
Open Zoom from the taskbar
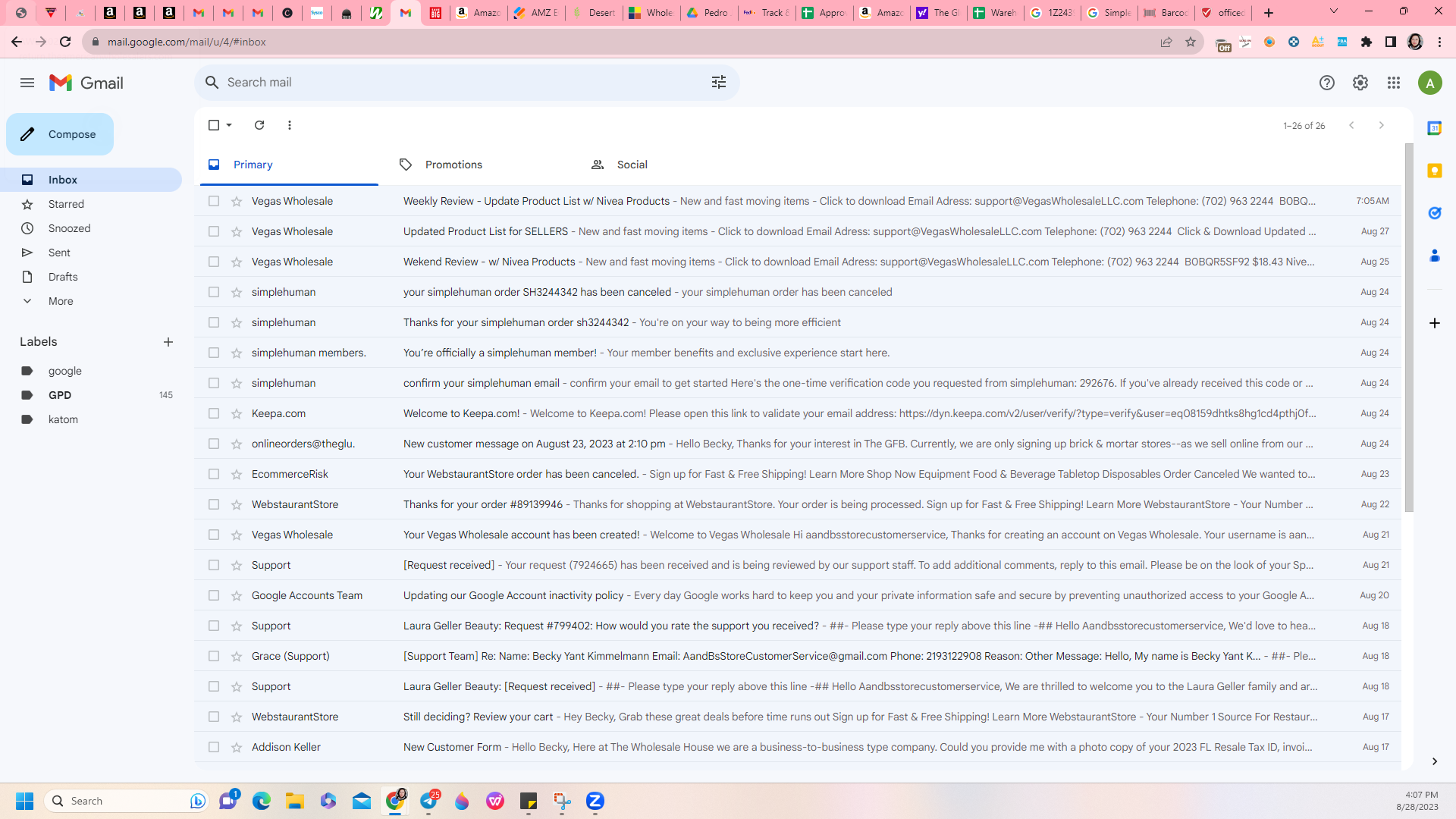coord(595,801)
